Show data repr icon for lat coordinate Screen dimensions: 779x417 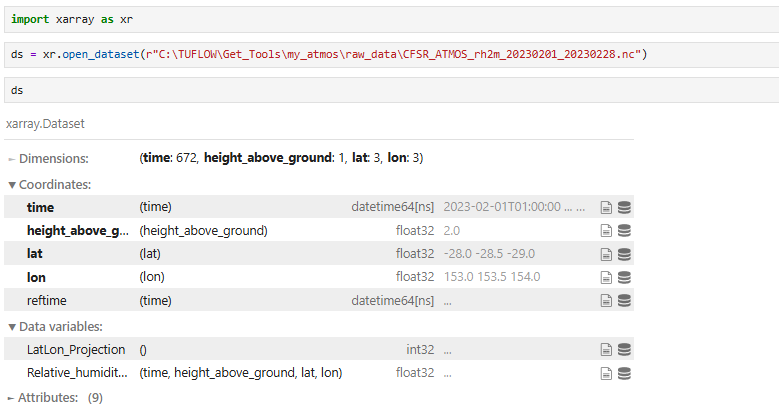[625, 254]
